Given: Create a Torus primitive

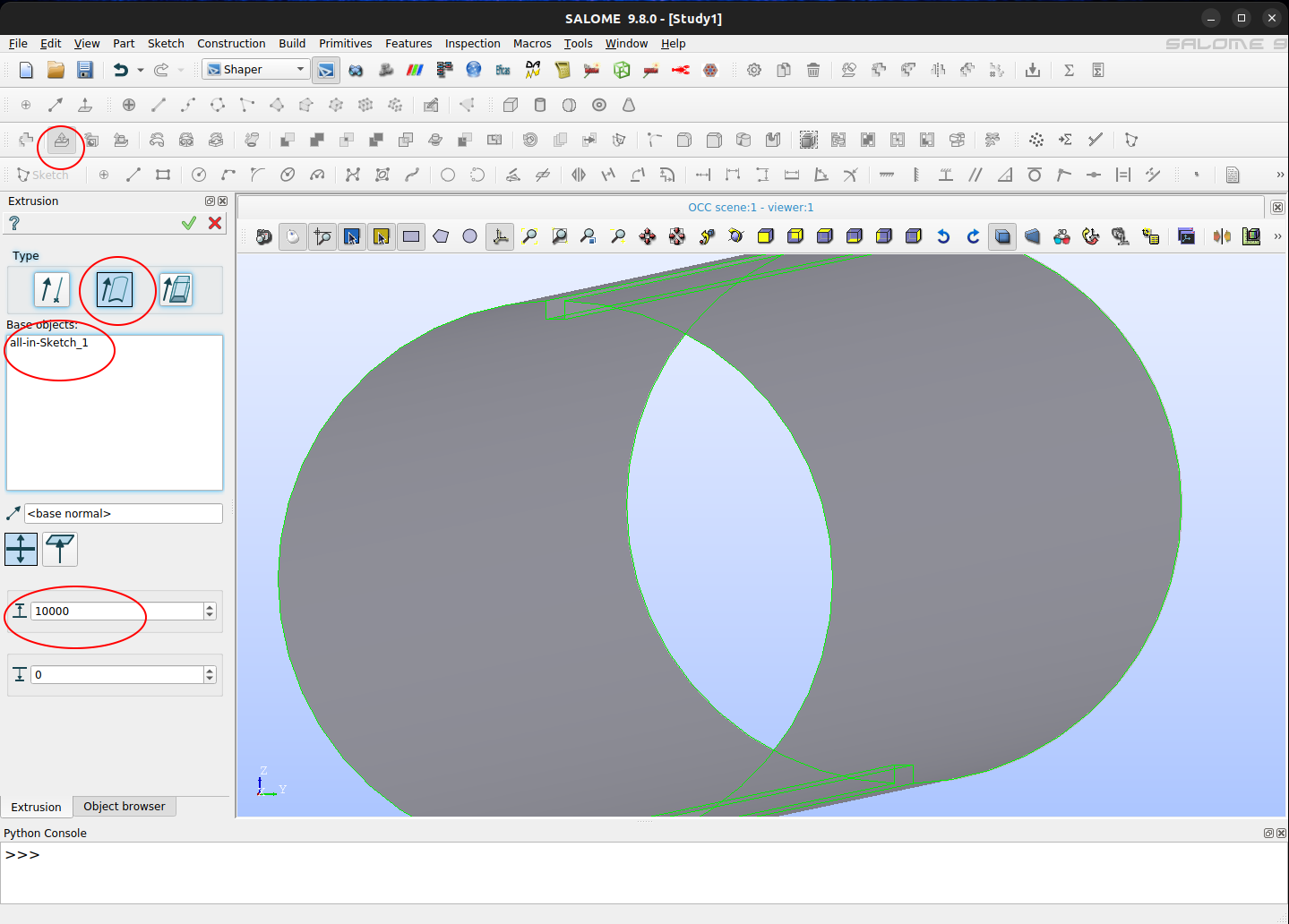Looking at the screenshot, I should tap(599, 105).
